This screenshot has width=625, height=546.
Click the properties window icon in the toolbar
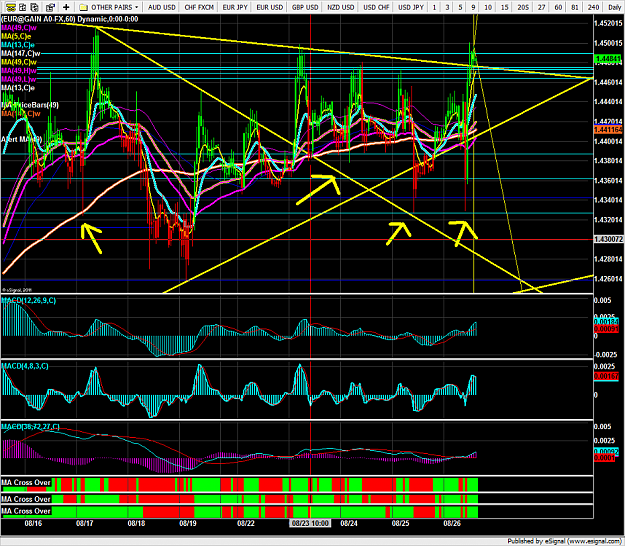[x=50, y=7]
